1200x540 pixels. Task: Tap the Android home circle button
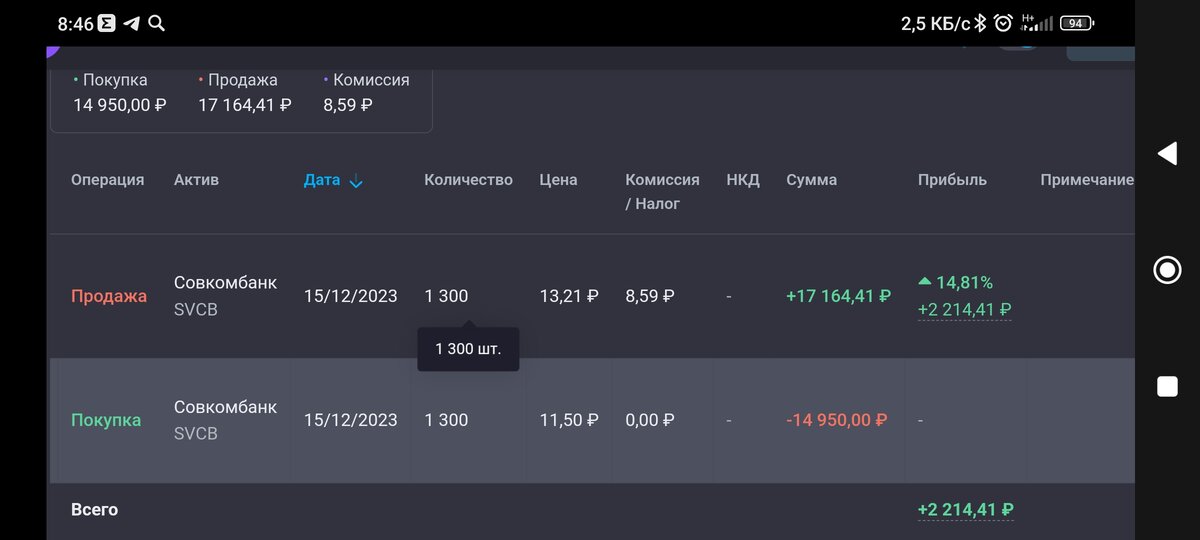1167,270
